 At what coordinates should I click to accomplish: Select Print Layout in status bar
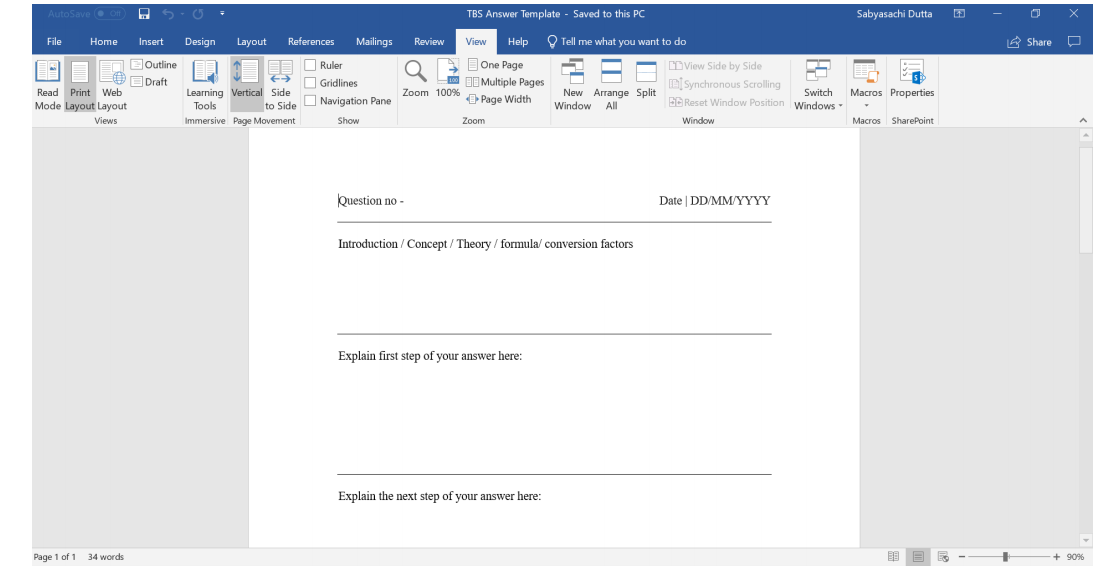click(x=918, y=557)
